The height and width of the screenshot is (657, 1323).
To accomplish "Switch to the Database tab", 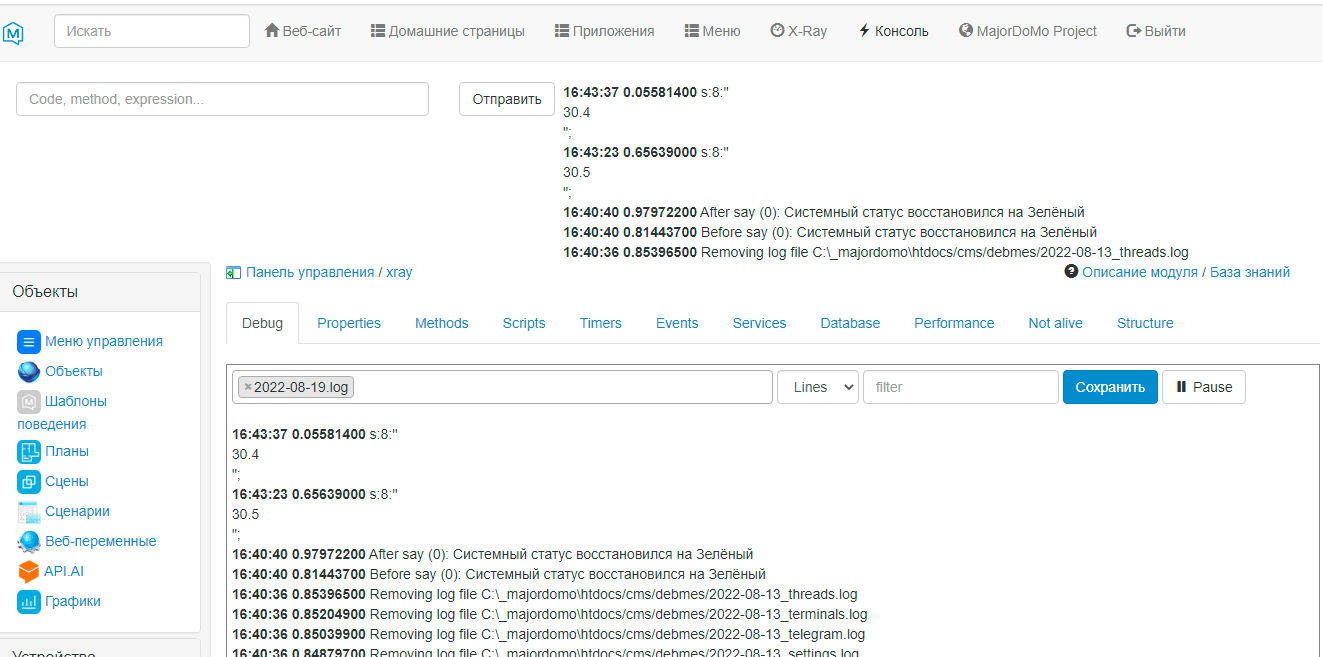I will [850, 323].
